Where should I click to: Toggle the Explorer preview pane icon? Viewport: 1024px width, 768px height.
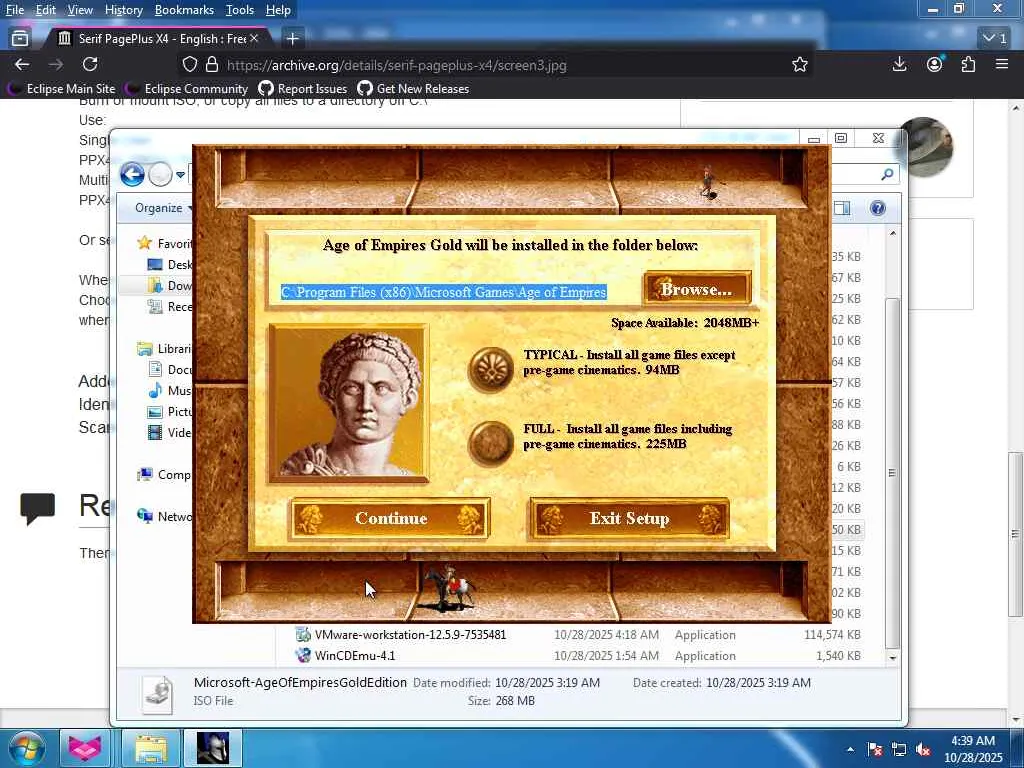pyautogui.click(x=842, y=208)
